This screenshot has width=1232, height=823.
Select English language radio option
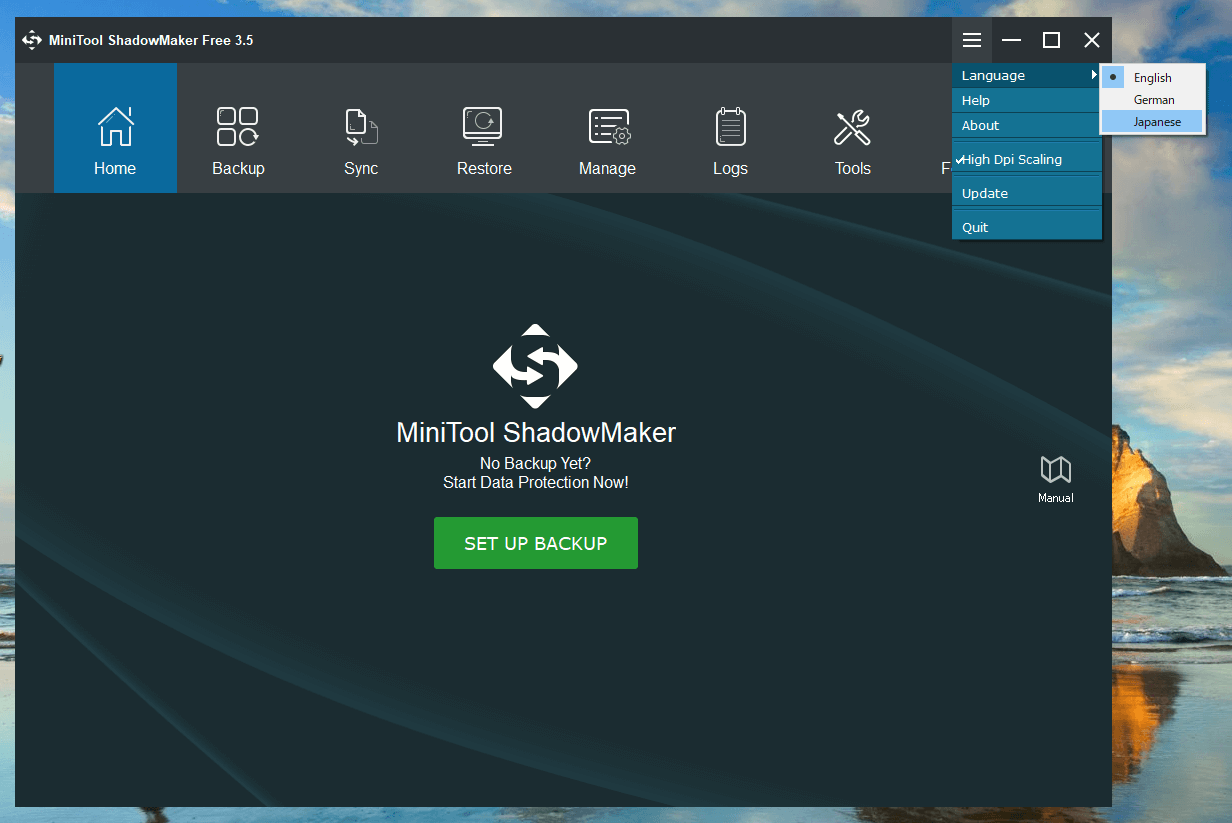coord(1152,78)
